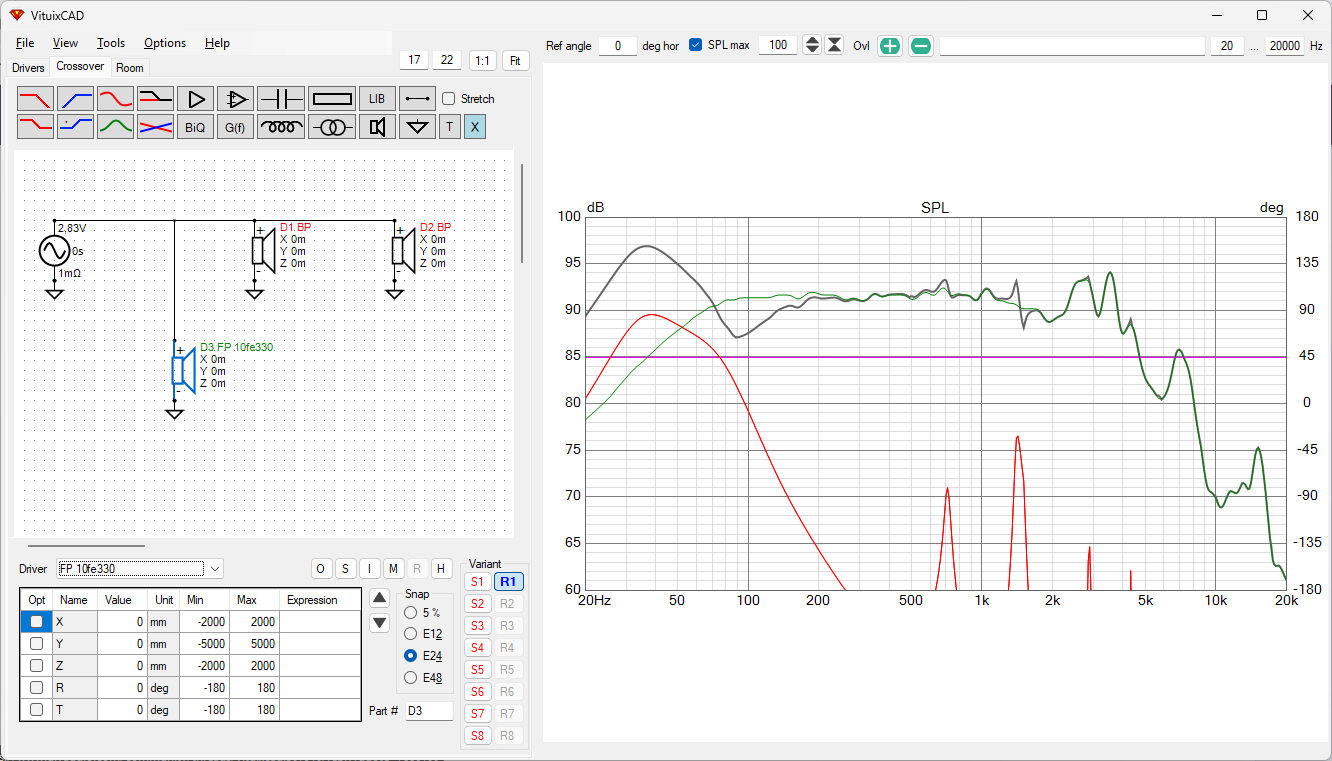
Task: Add a loudspeaker driver component
Action: (377, 127)
